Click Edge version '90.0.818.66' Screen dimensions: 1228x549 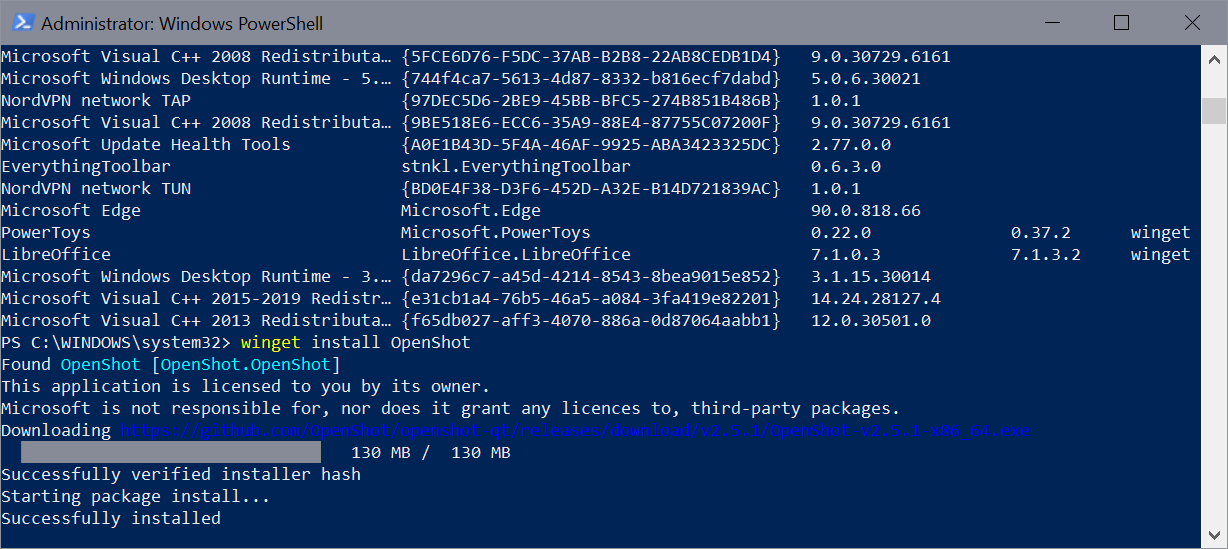pos(866,211)
